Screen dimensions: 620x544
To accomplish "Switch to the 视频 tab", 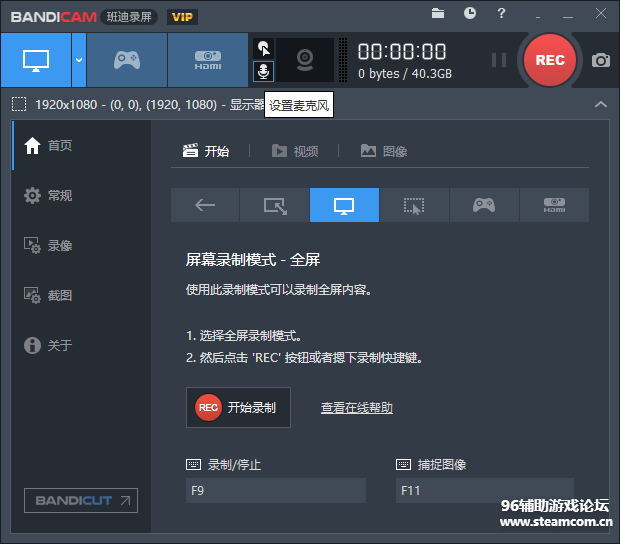I will point(295,151).
